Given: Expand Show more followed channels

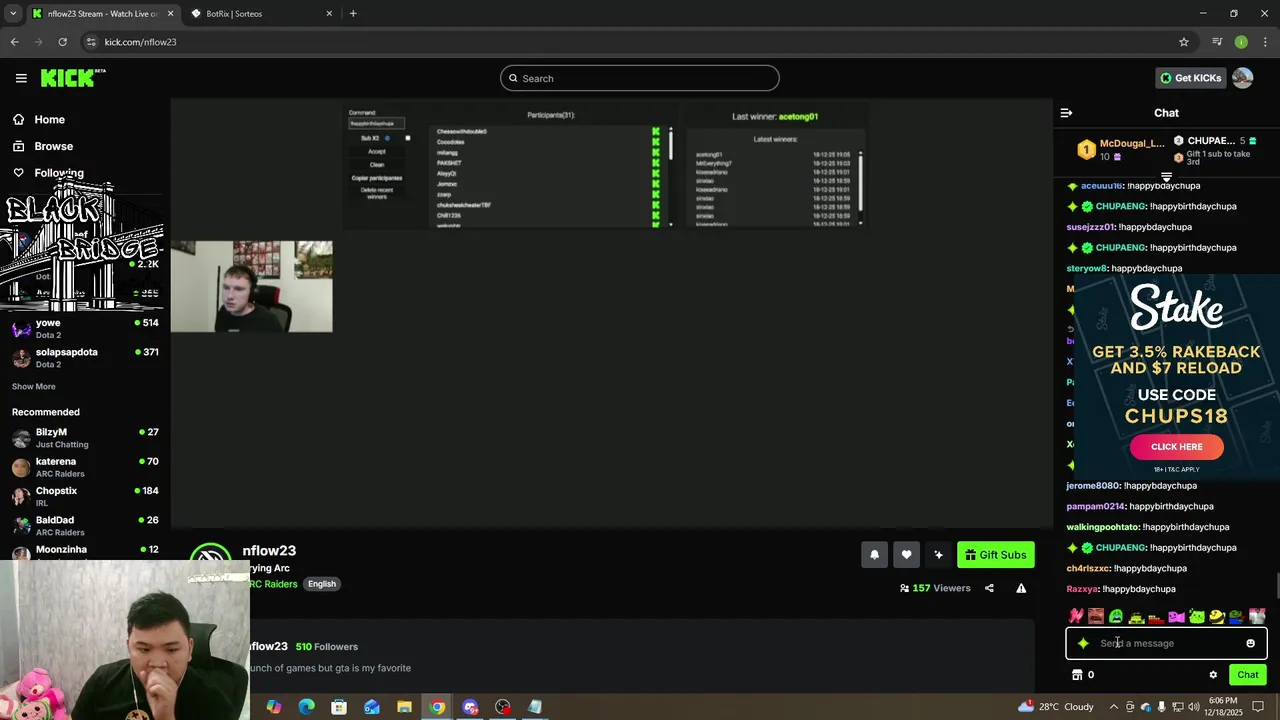Looking at the screenshot, I should click(34, 386).
